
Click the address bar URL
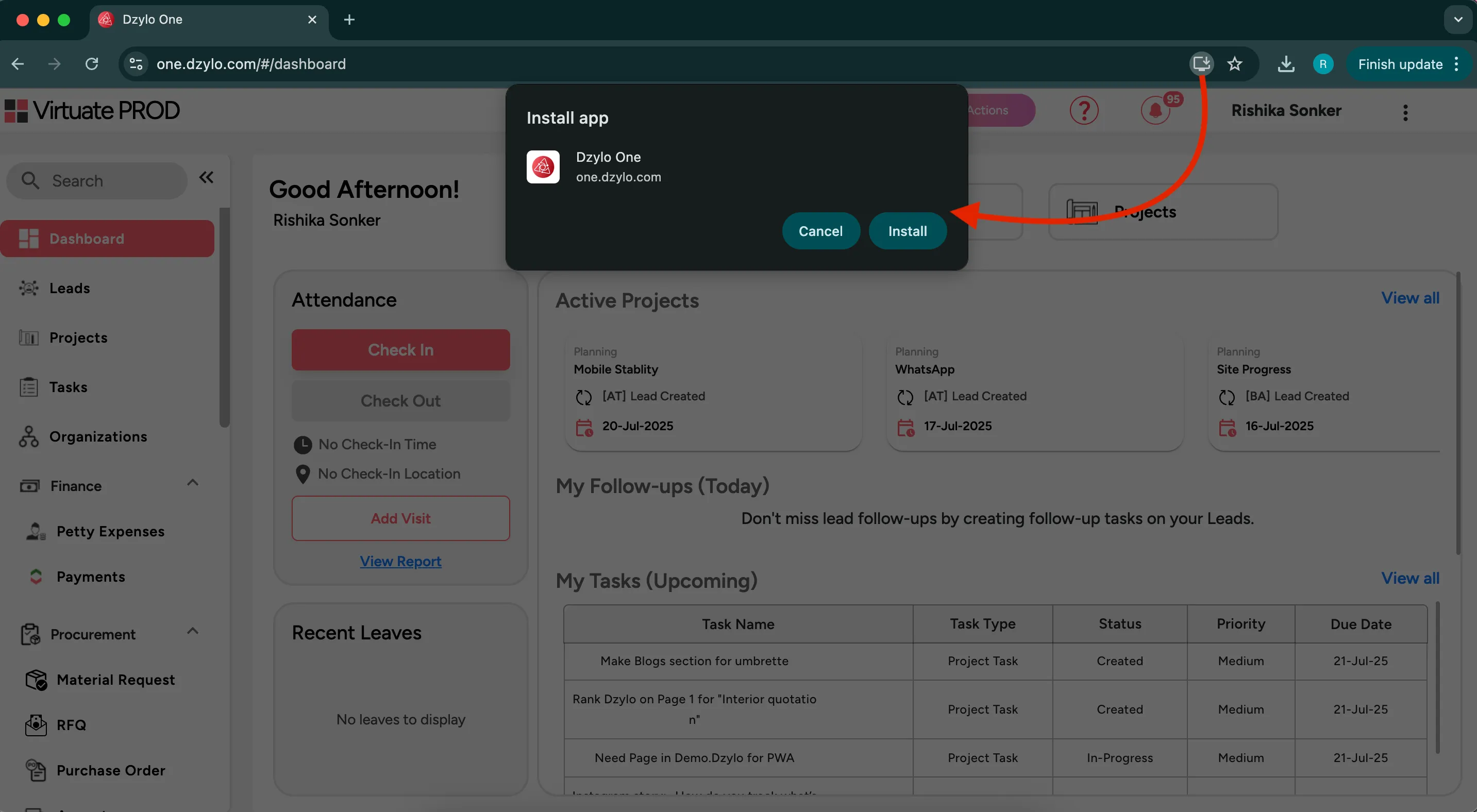coord(251,63)
